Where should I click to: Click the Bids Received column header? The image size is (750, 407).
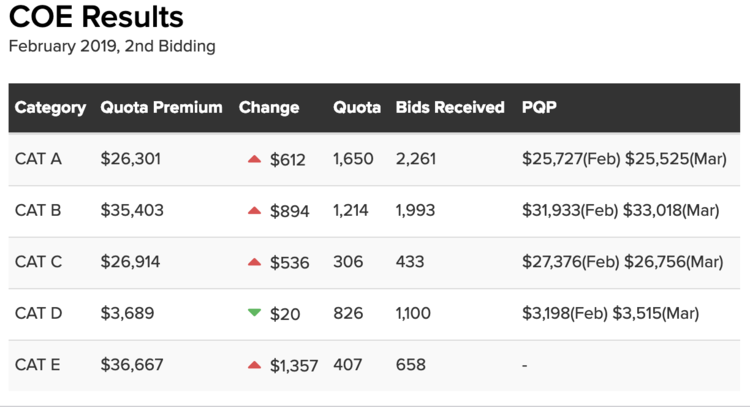point(450,107)
